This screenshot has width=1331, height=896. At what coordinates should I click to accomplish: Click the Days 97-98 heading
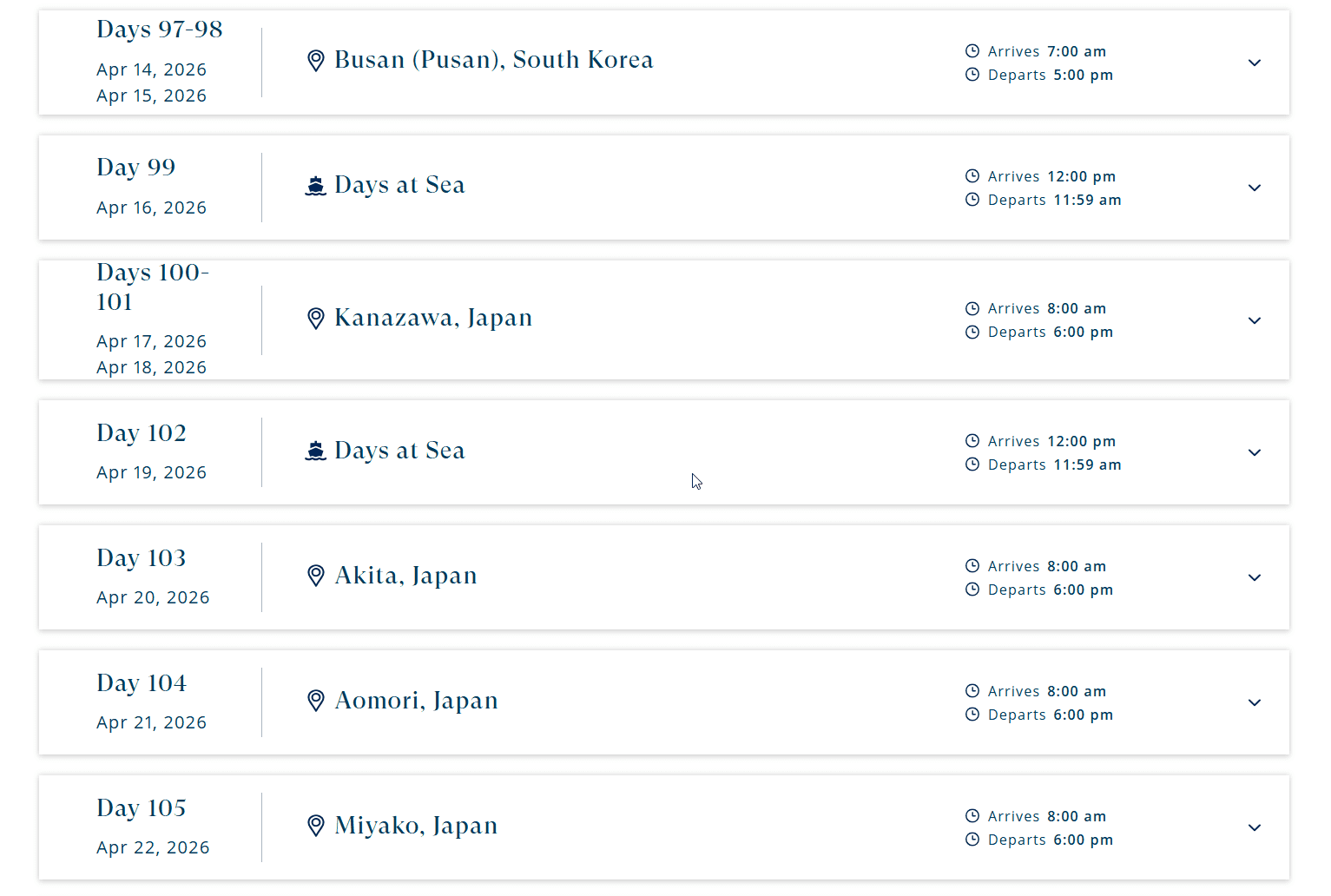click(x=160, y=30)
